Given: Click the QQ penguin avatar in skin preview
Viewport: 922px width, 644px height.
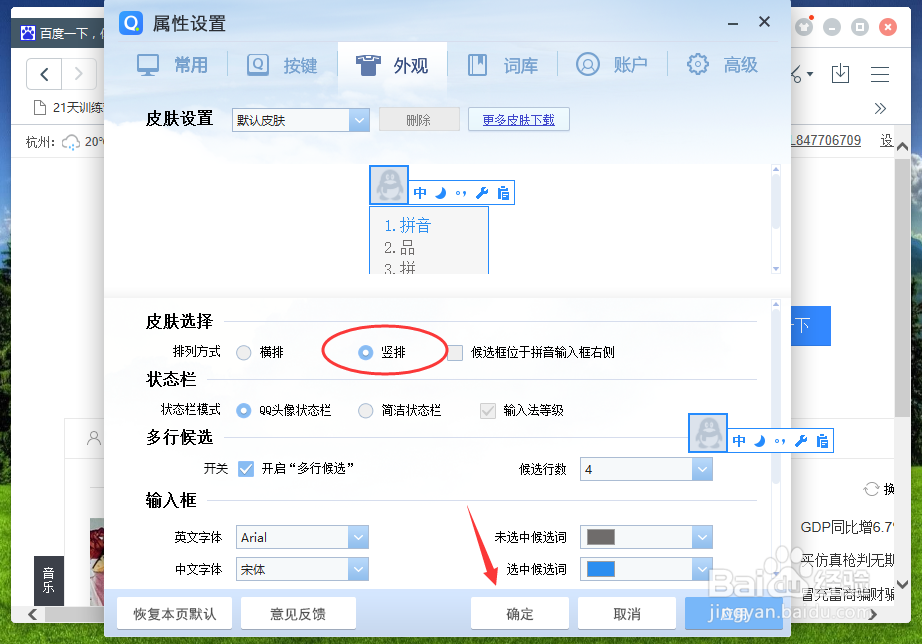Looking at the screenshot, I should coord(389,185).
